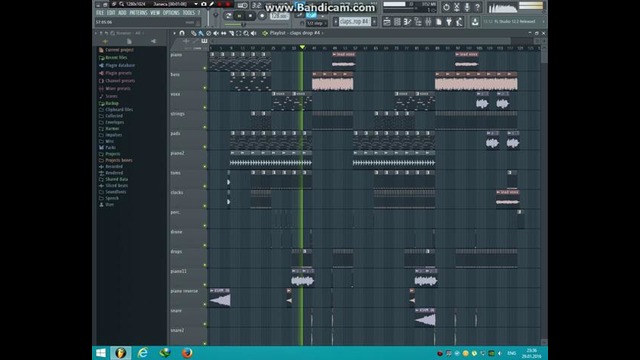Open the mixer view from the toolbar
This screenshot has width=640, height=360.
click(428, 22)
